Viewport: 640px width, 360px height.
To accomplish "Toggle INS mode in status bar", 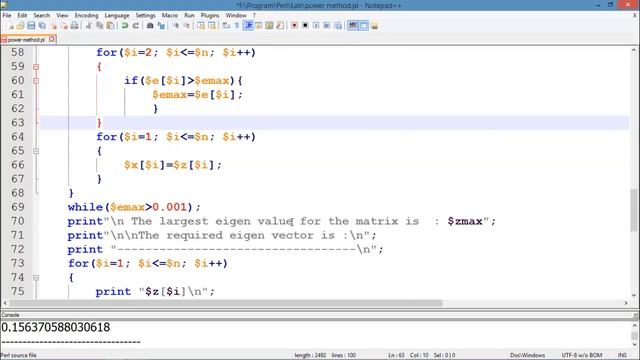I will [x=622, y=355].
